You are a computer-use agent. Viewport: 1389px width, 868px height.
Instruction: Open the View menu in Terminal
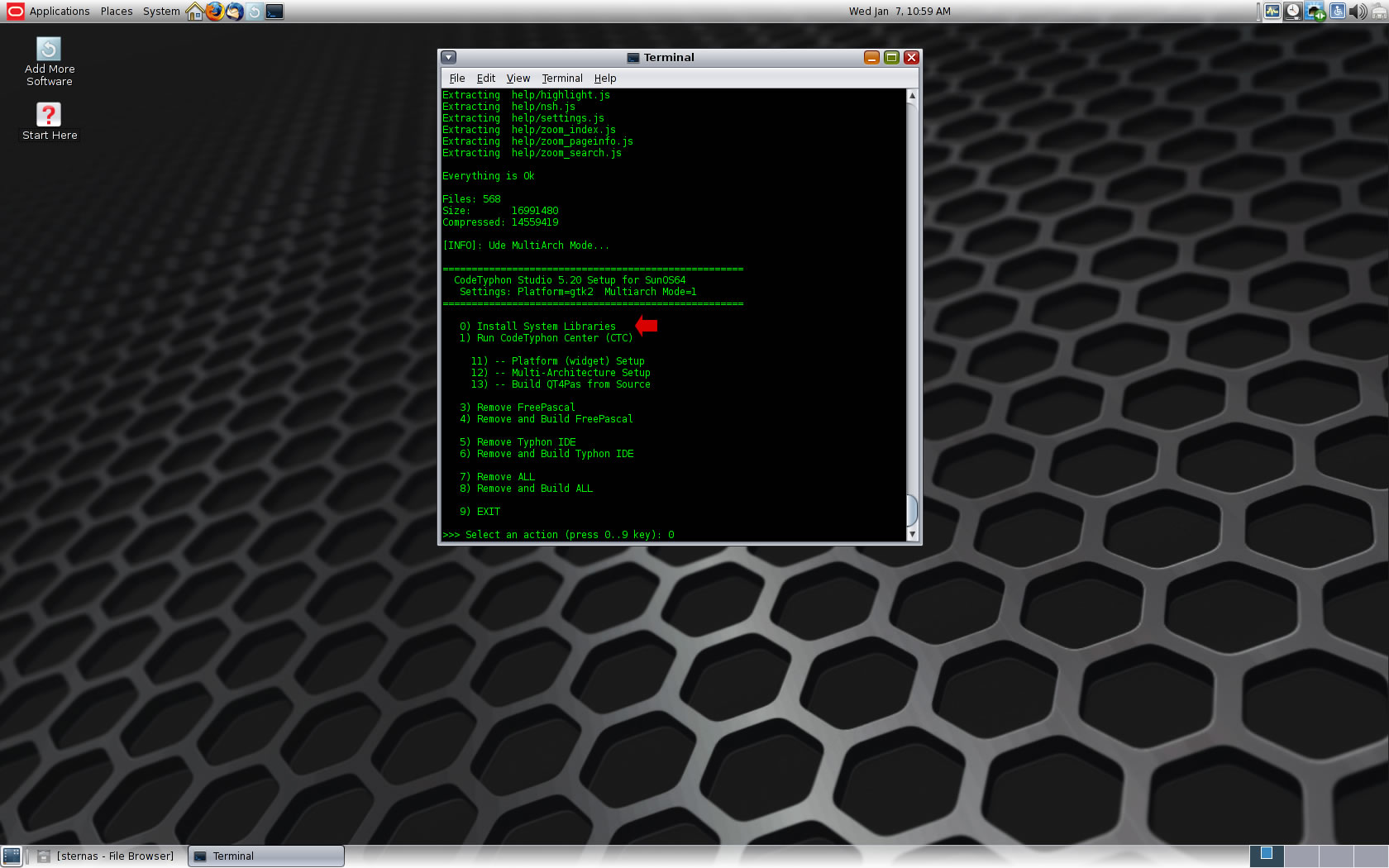tap(518, 79)
